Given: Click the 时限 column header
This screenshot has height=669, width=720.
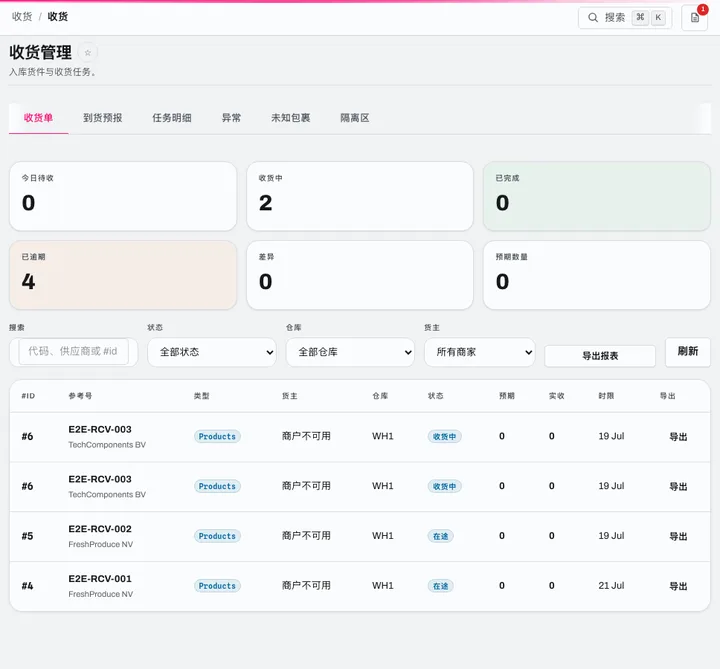Looking at the screenshot, I should [x=606, y=396].
